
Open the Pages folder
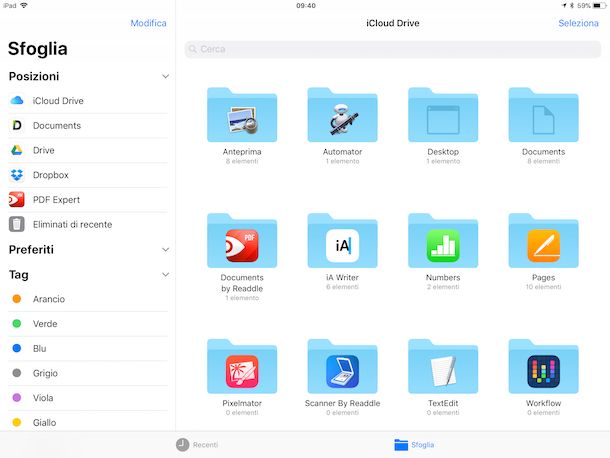(543, 241)
